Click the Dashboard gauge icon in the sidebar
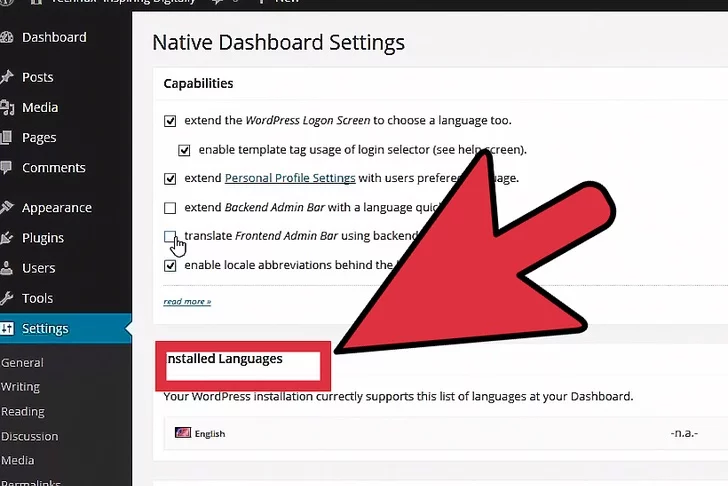The width and height of the screenshot is (728, 486). click(x=6, y=38)
